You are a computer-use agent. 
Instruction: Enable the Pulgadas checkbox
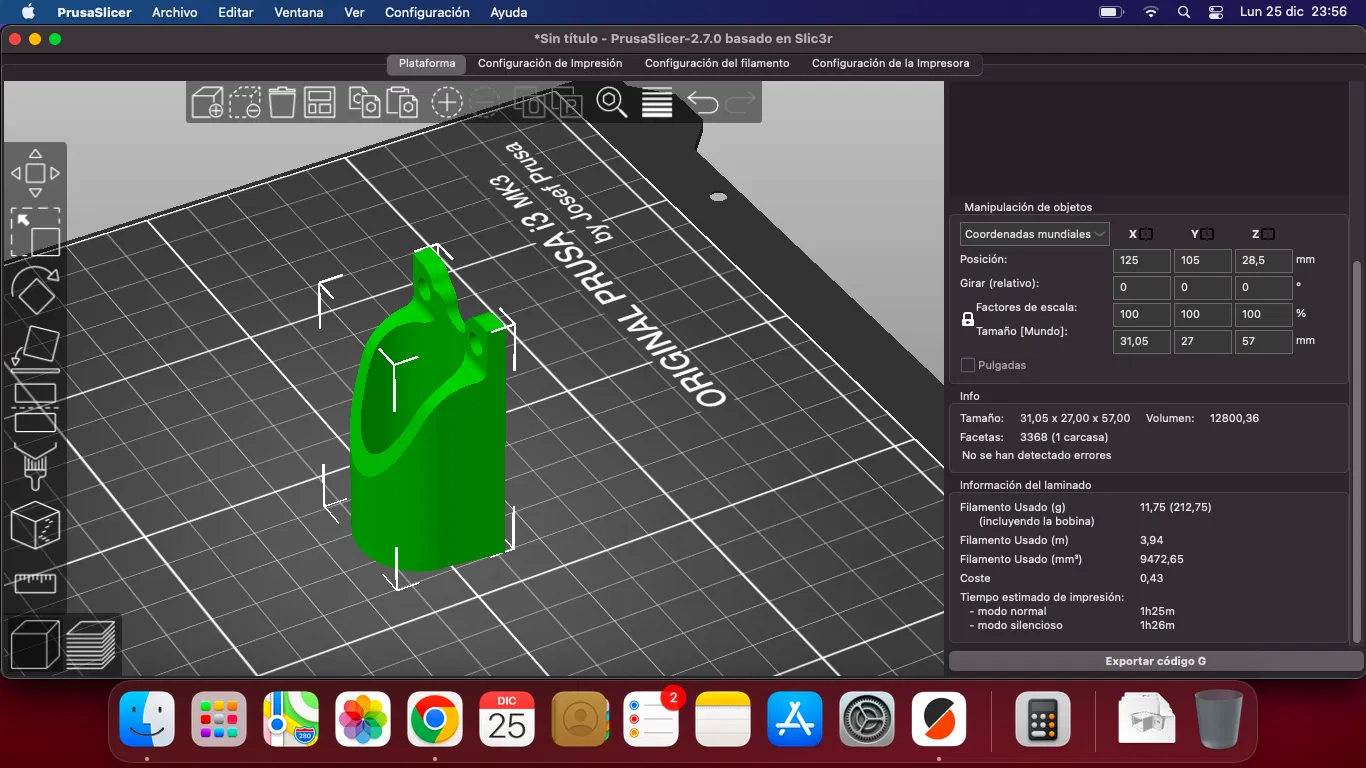968,366
